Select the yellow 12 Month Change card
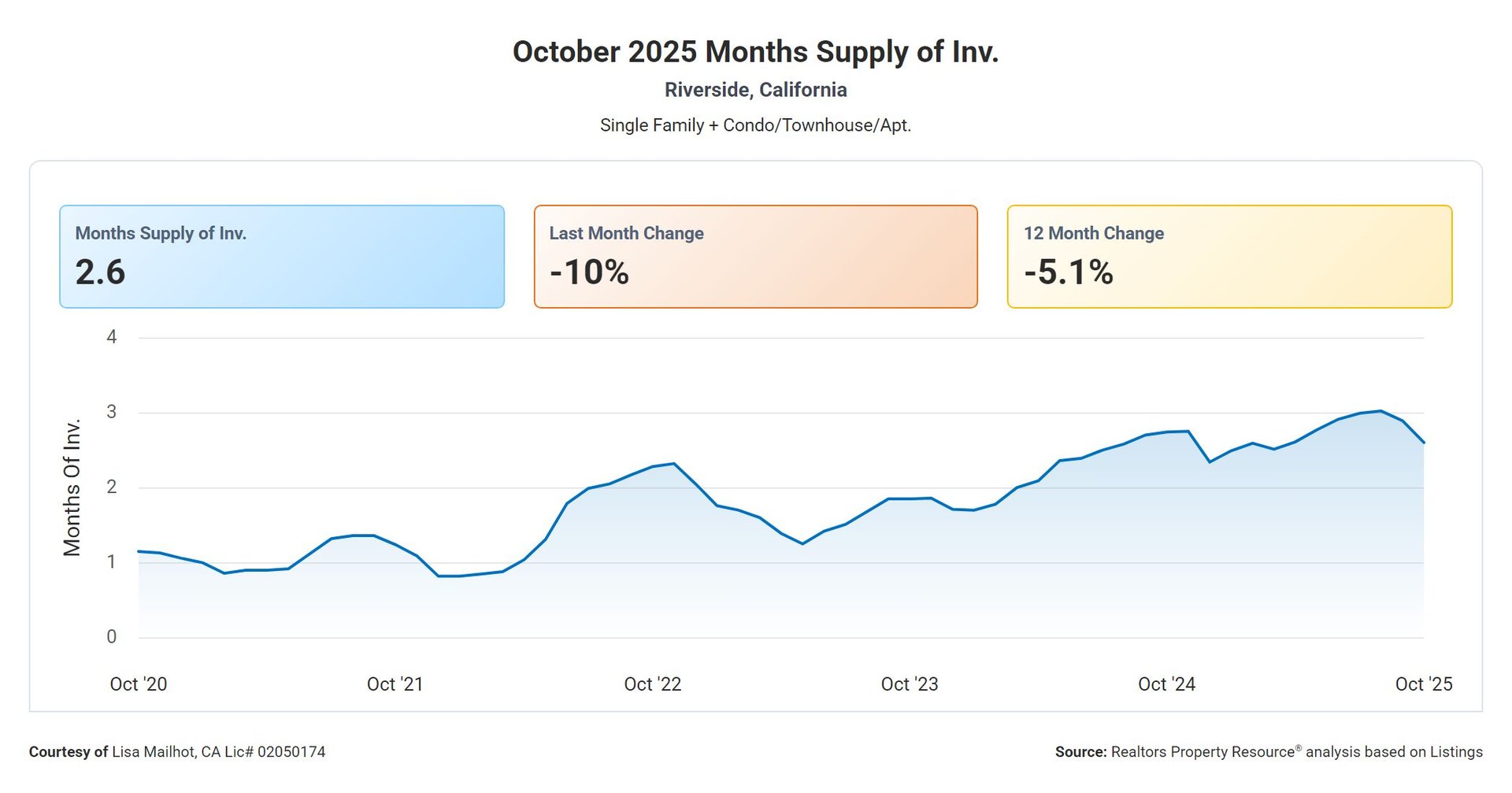1512x793 pixels. click(1229, 257)
